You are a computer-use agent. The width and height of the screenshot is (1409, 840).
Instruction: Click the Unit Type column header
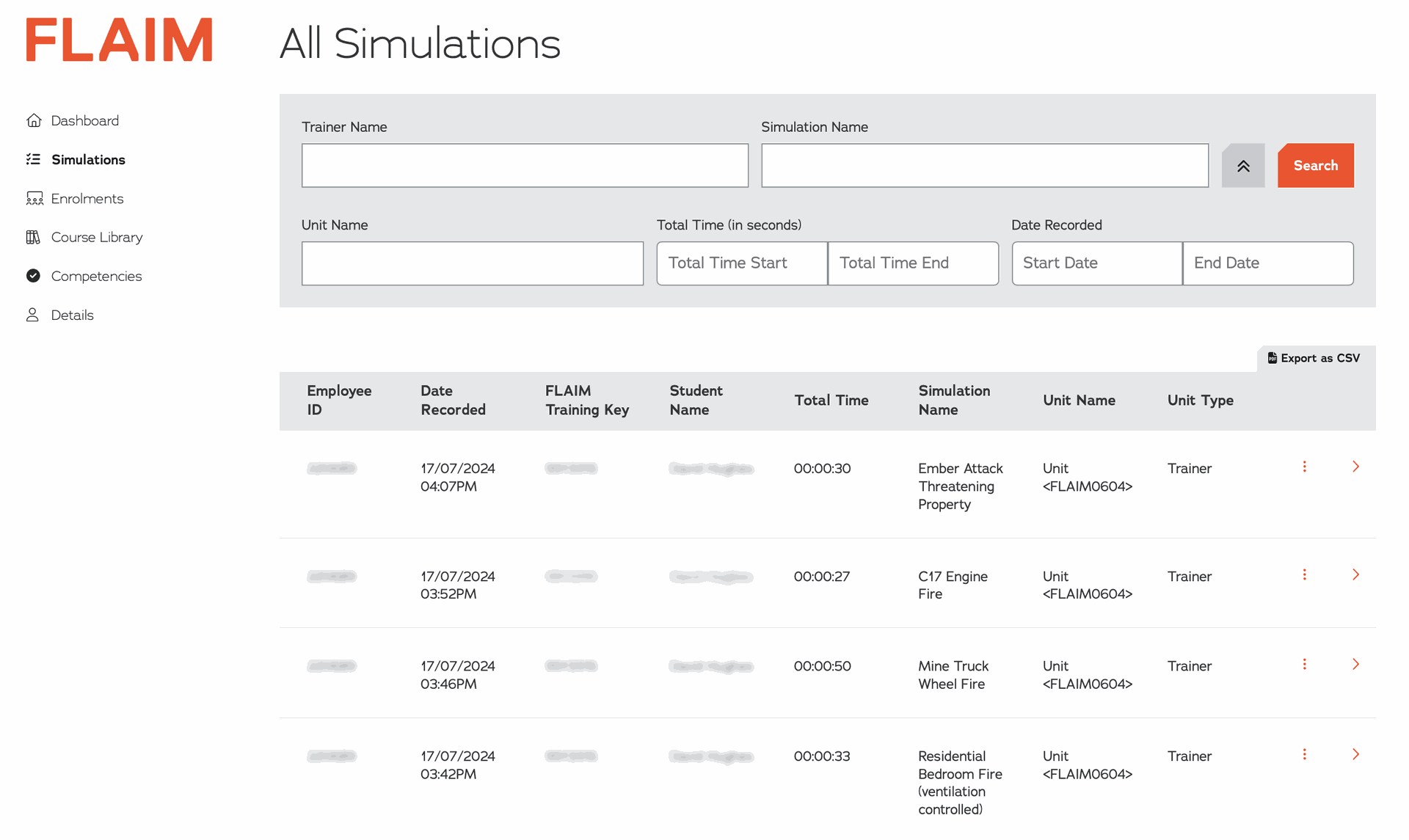point(1201,401)
